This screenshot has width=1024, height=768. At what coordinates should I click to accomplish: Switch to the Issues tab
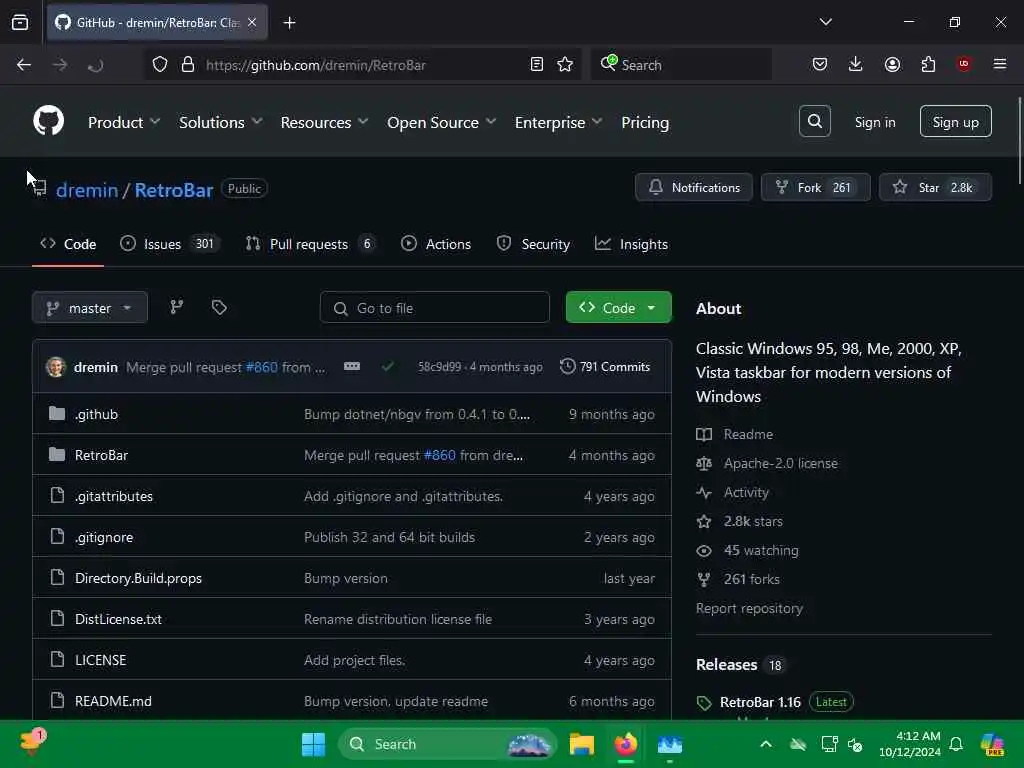[x=170, y=244]
